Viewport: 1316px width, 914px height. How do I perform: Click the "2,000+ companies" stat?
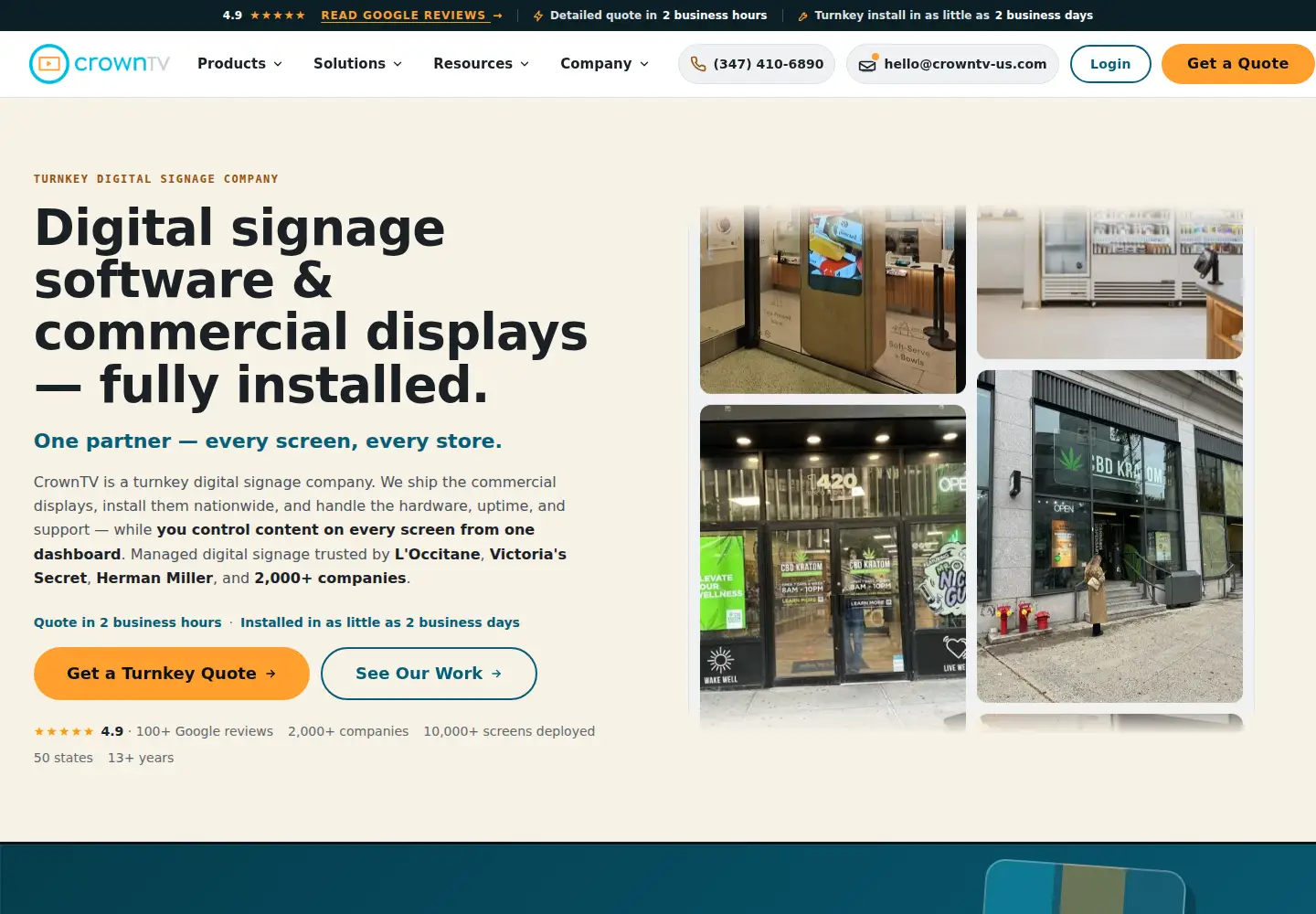coord(348,731)
